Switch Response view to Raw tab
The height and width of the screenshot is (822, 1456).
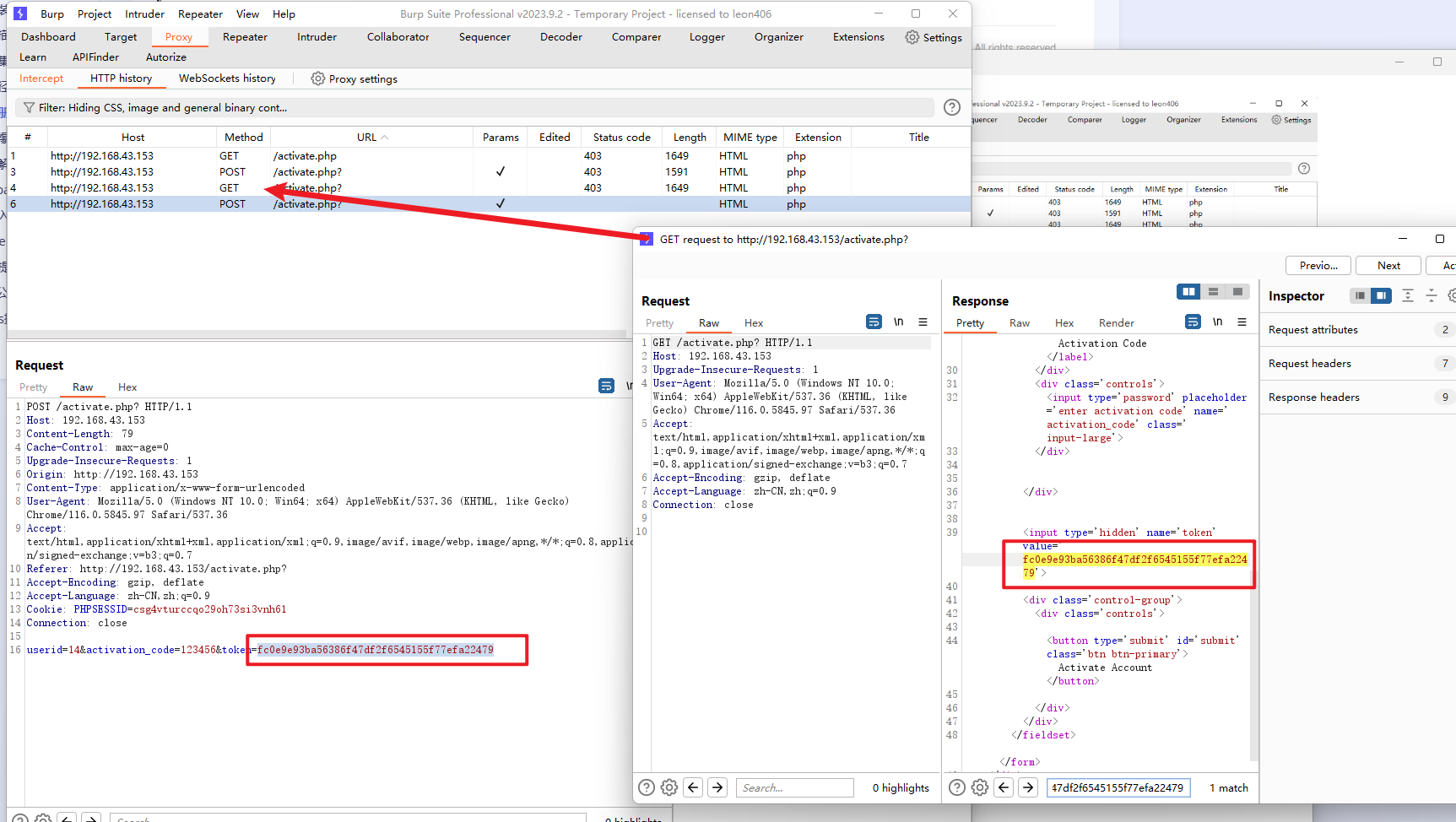tap(1020, 323)
